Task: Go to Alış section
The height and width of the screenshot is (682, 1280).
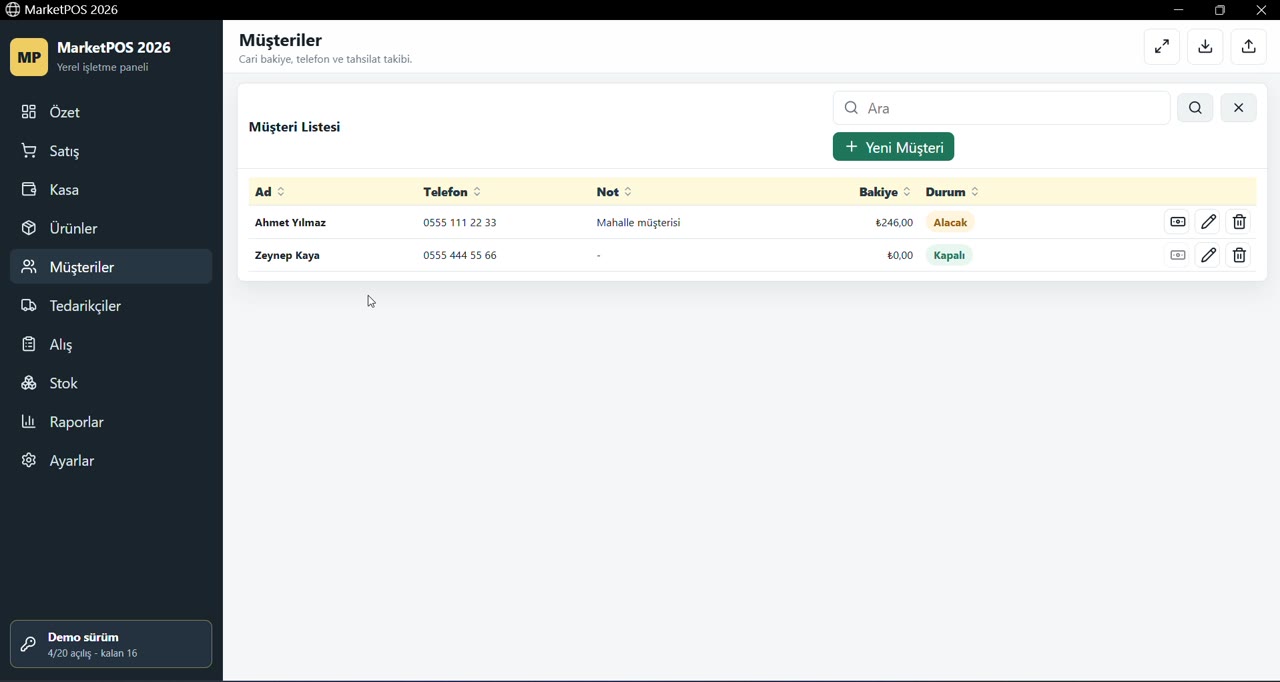Action: (111, 345)
